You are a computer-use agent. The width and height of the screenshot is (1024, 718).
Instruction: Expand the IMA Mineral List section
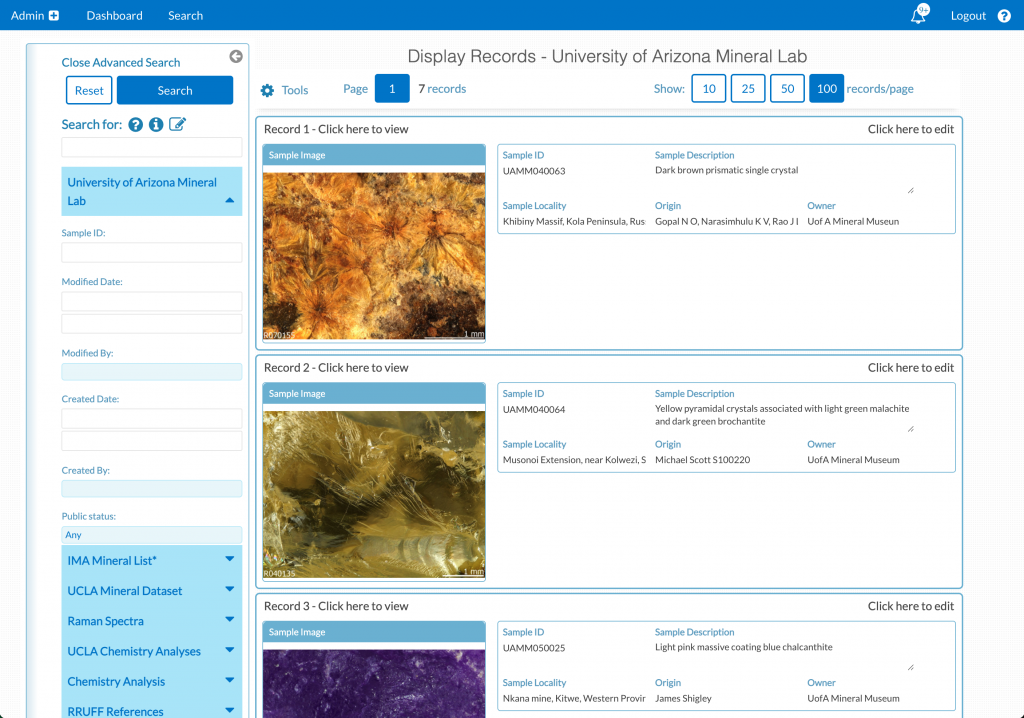tap(152, 561)
